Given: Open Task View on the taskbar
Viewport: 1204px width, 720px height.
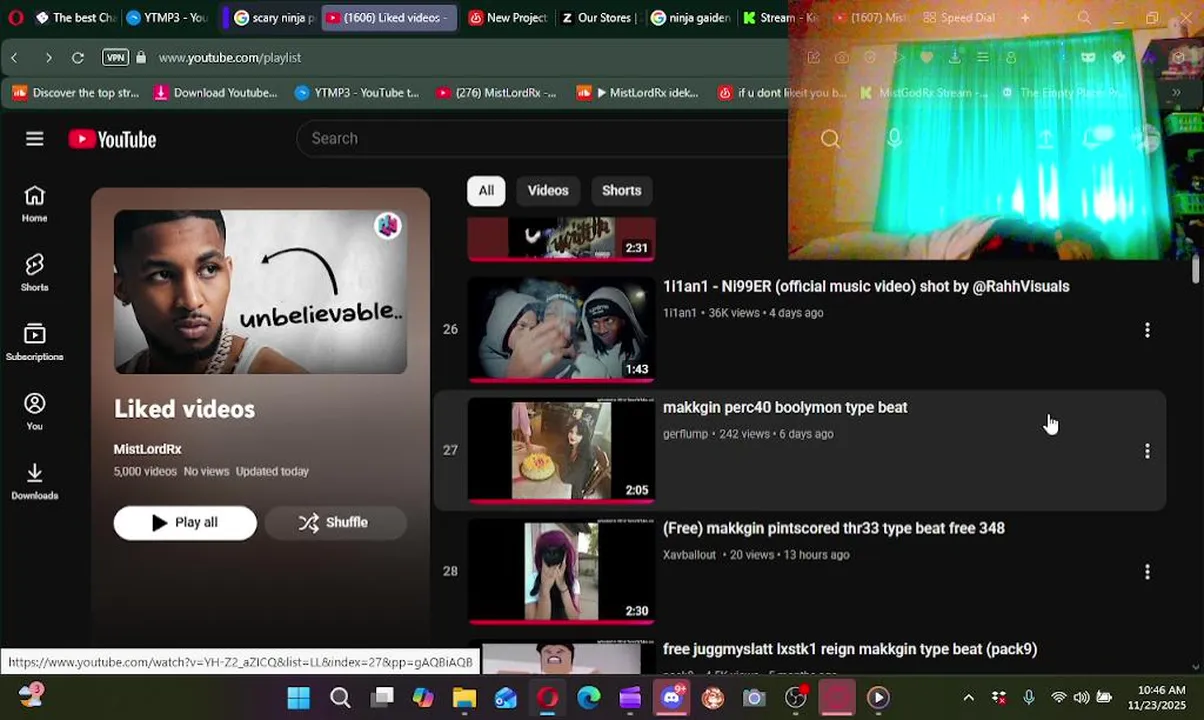Looking at the screenshot, I should (x=382, y=698).
